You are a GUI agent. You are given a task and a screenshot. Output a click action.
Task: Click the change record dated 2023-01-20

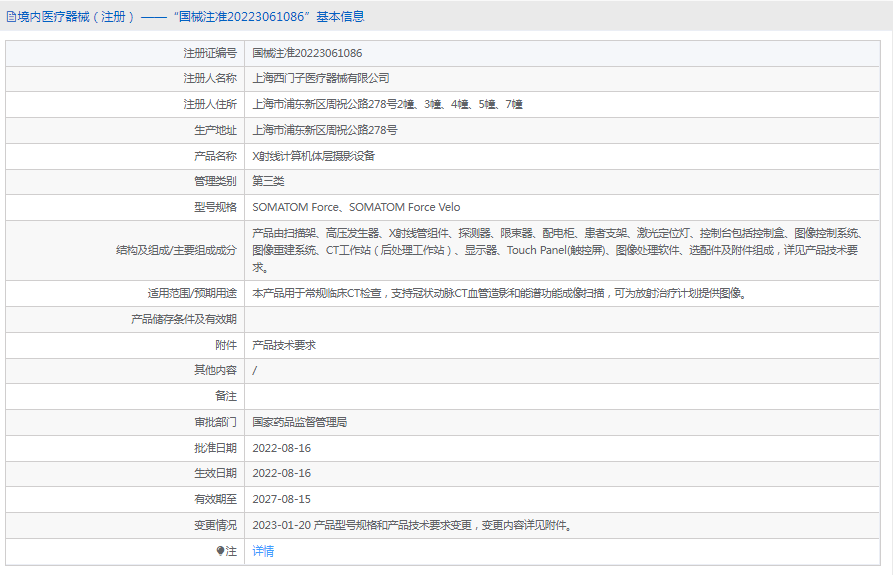pyautogui.click(x=412, y=525)
